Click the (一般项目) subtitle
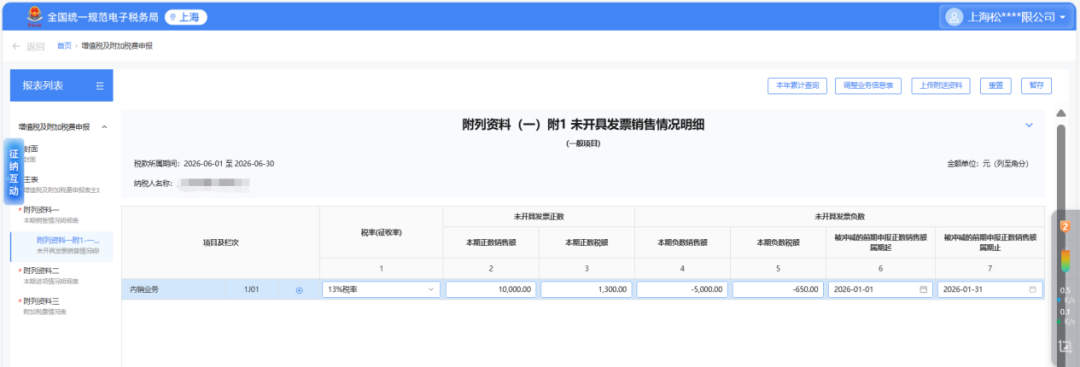The image size is (1080, 367). [x=583, y=143]
